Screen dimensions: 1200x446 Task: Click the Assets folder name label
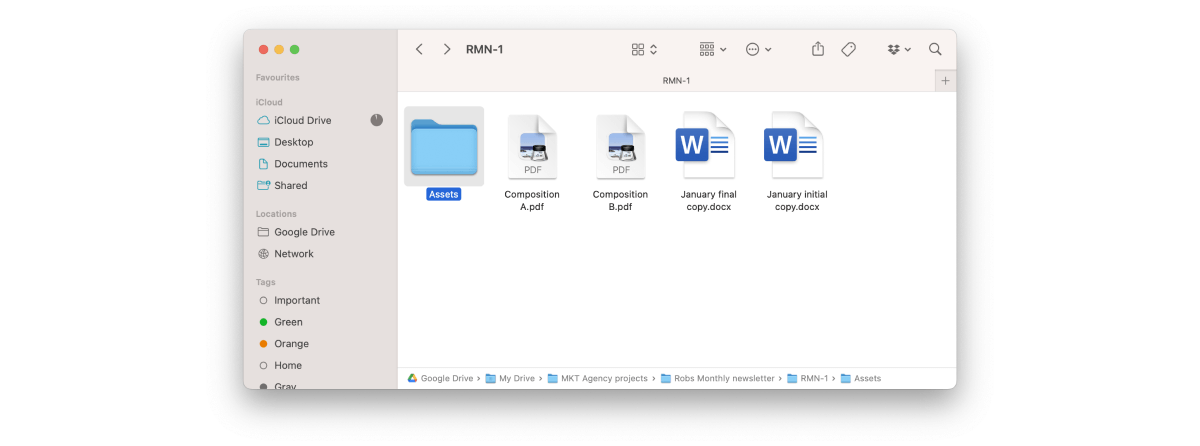pos(444,194)
